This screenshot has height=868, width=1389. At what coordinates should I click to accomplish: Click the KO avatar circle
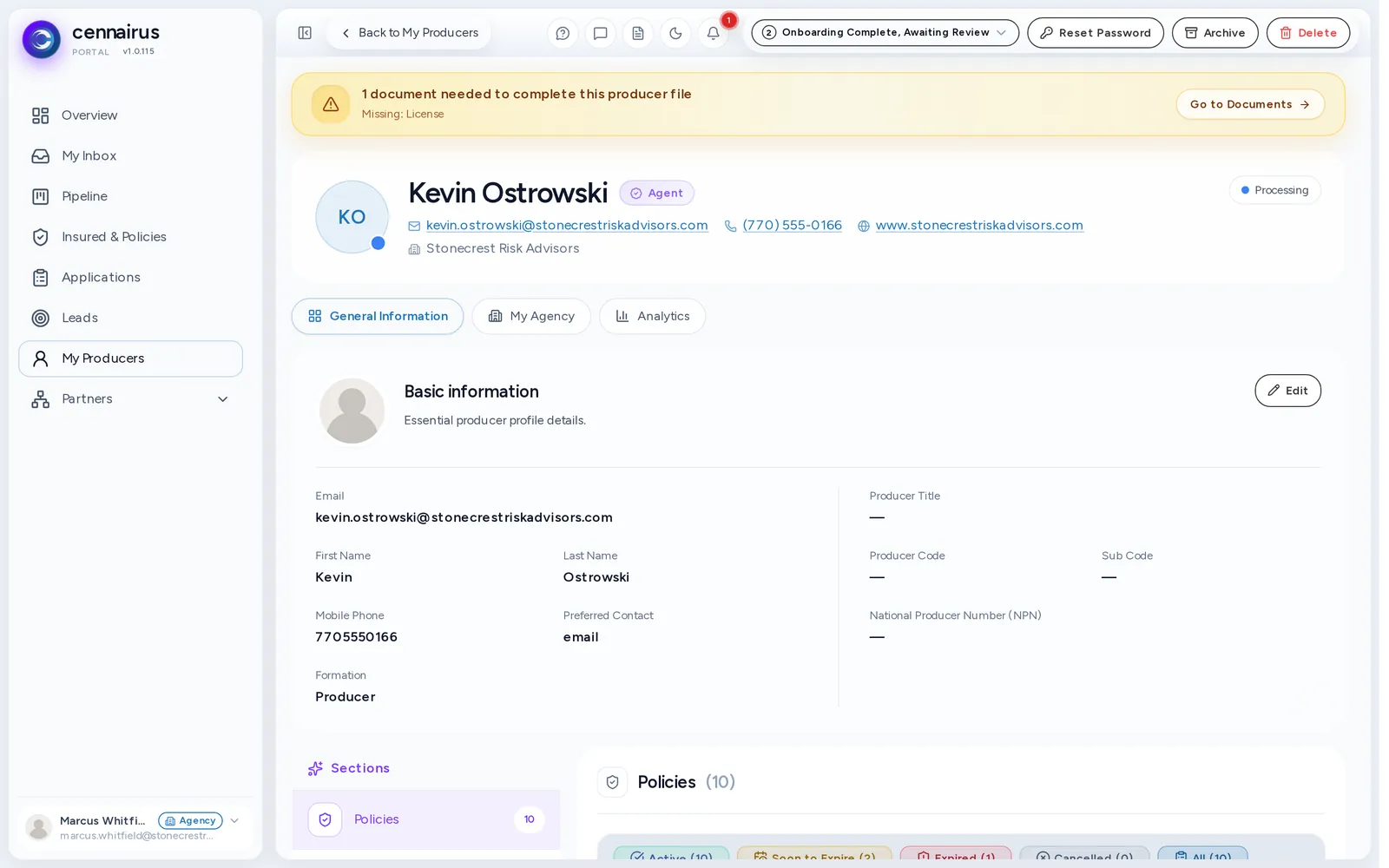point(352,217)
